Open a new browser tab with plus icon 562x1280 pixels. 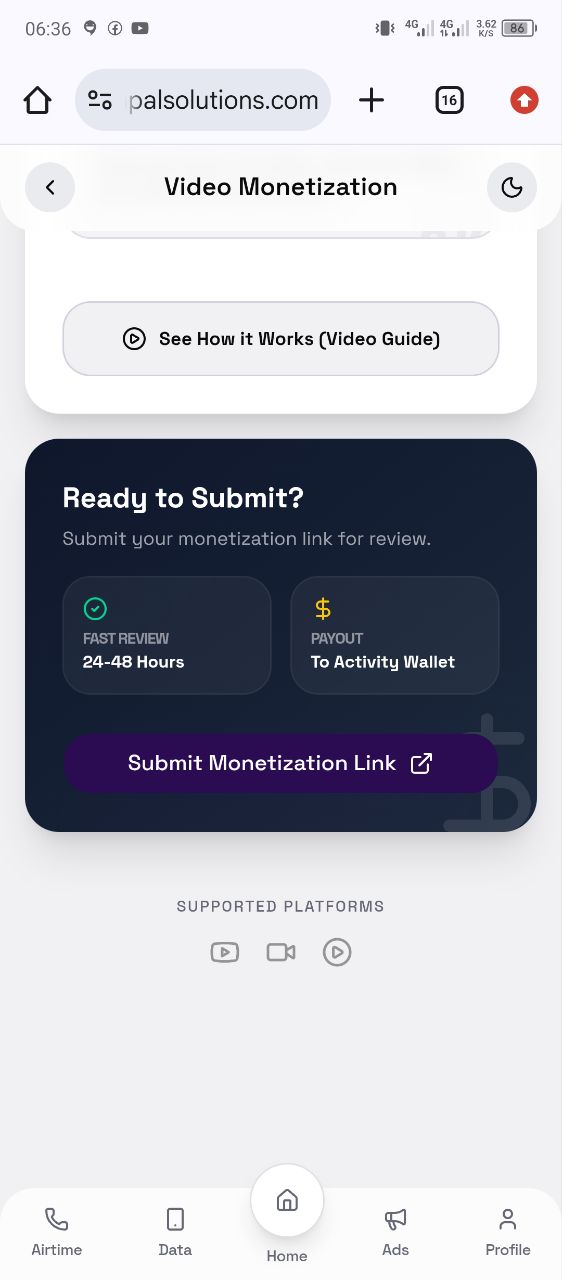pos(371,100)
